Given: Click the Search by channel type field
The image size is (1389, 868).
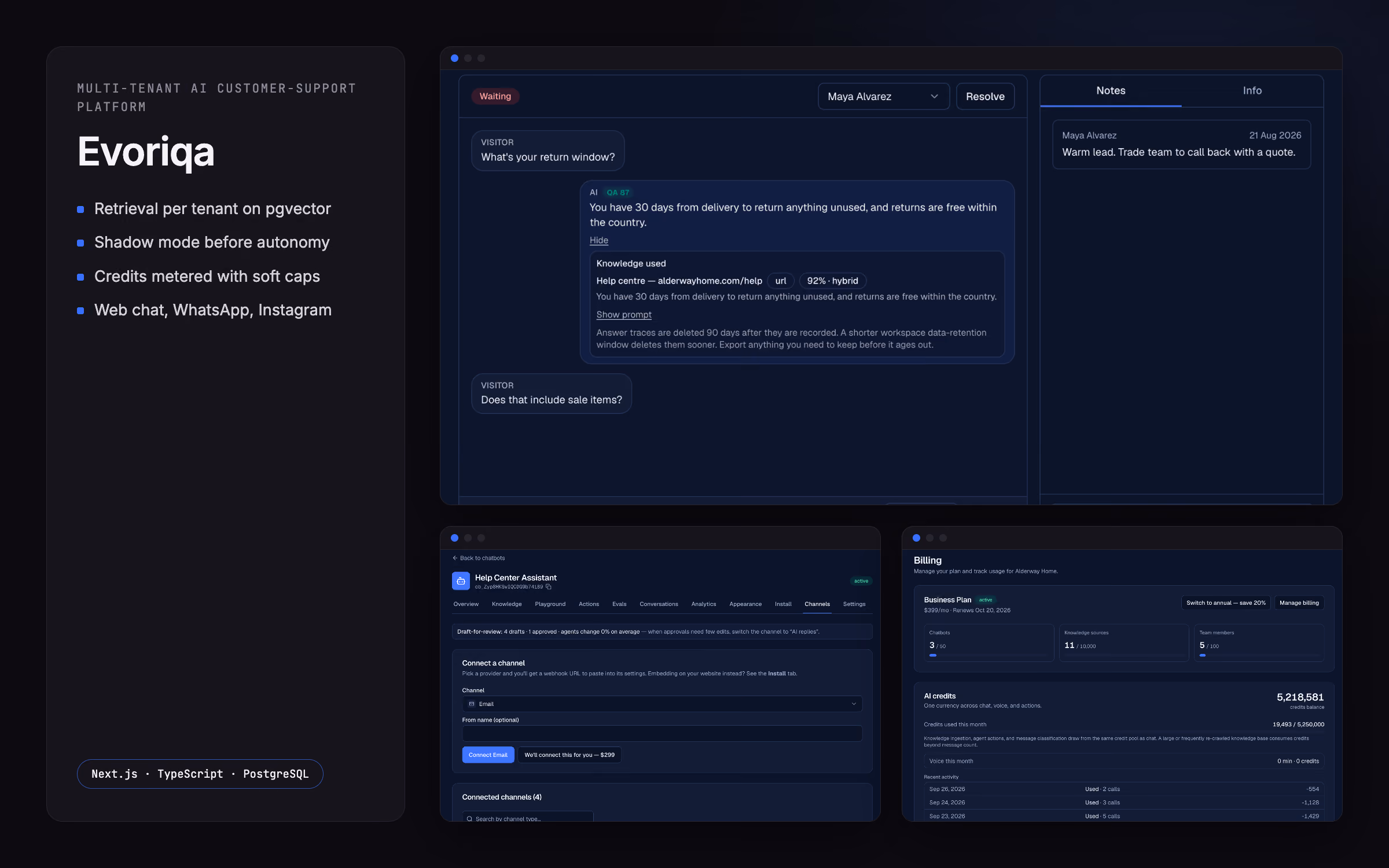Looking at the screenshot, I should [x=528, y=817].
